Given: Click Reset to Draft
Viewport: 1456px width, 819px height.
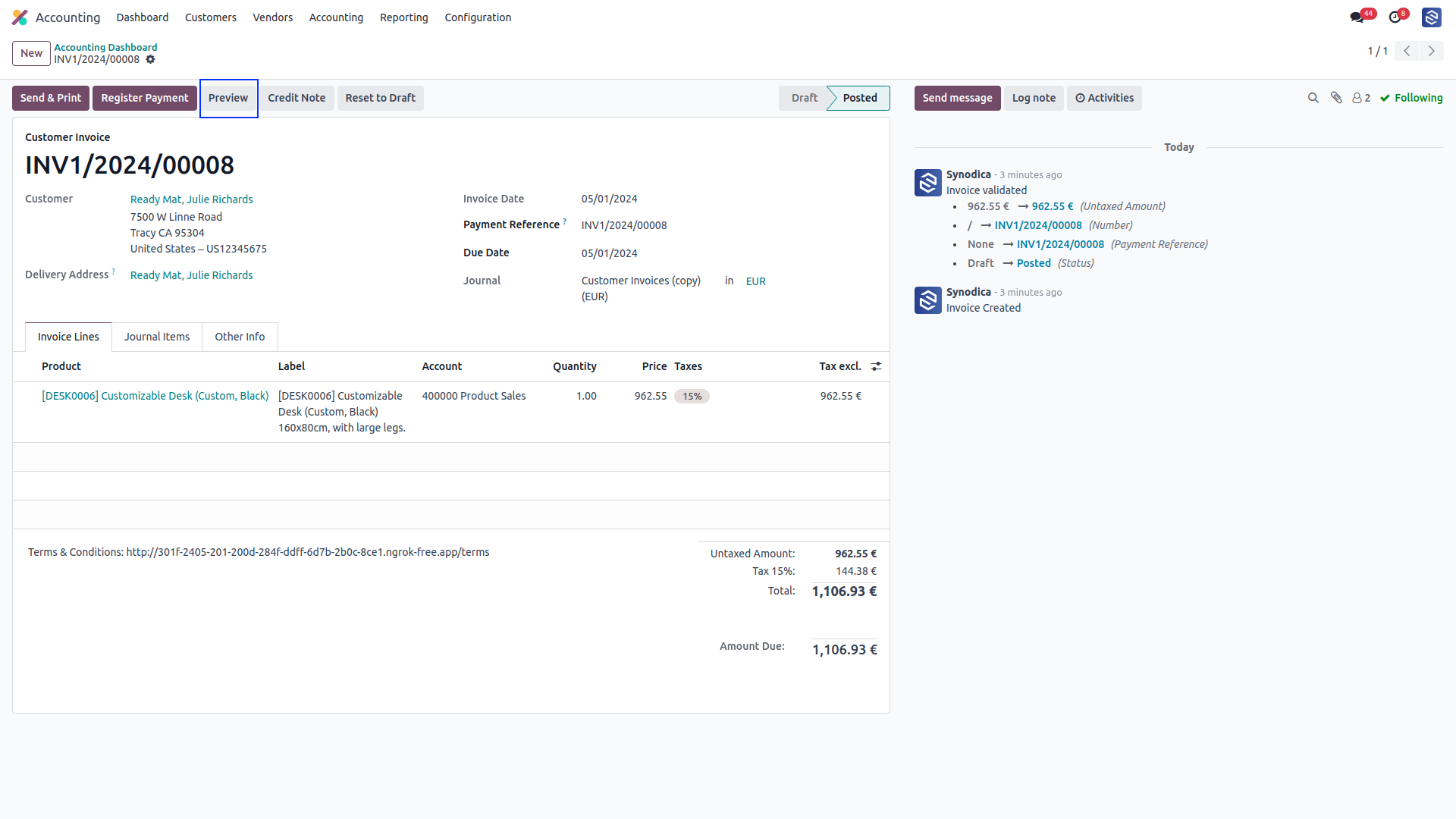Looking at the screenshot, I should pyautogui.click(x=381, y=98).
